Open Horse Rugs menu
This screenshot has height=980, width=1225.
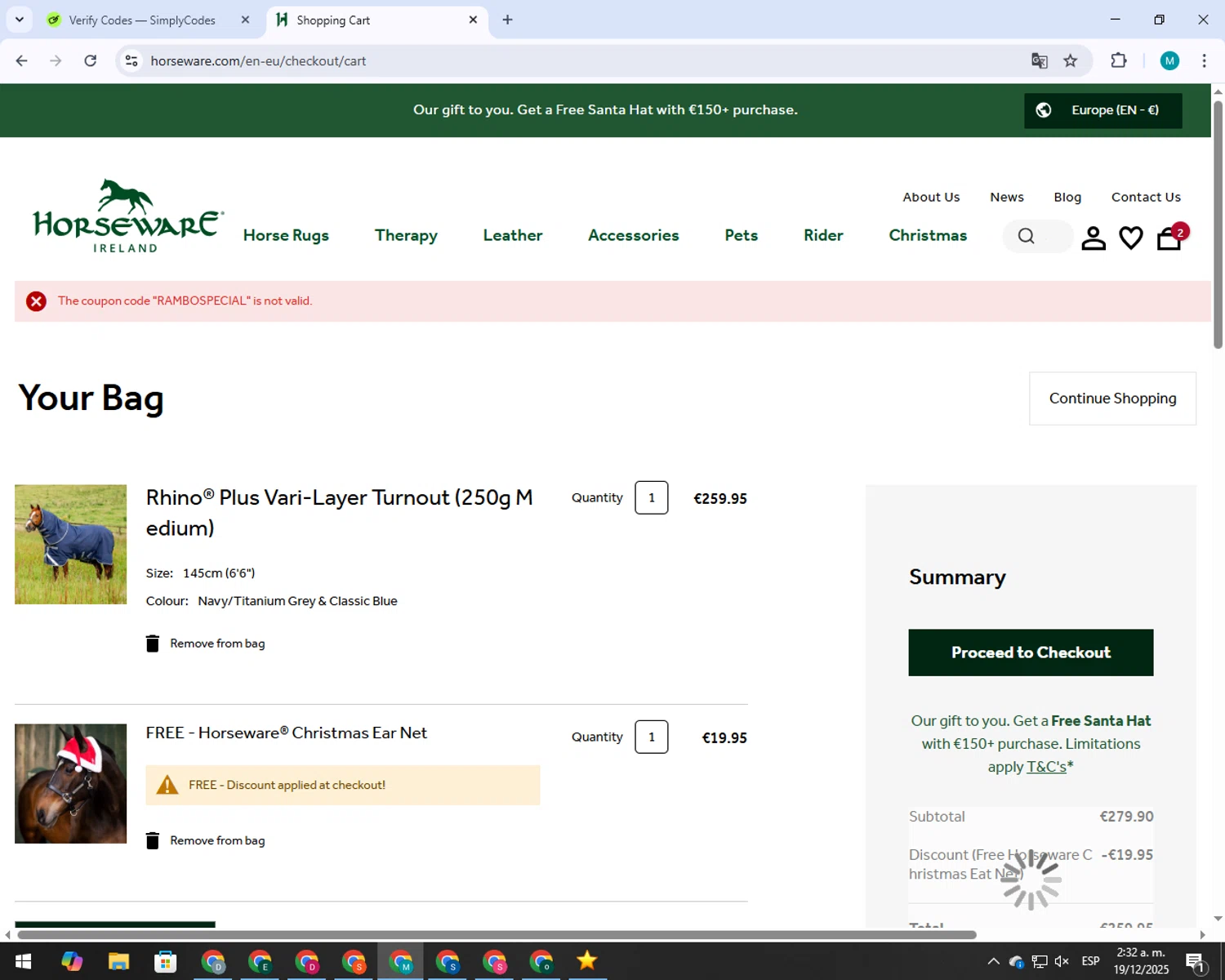click(x=286, y=235)
